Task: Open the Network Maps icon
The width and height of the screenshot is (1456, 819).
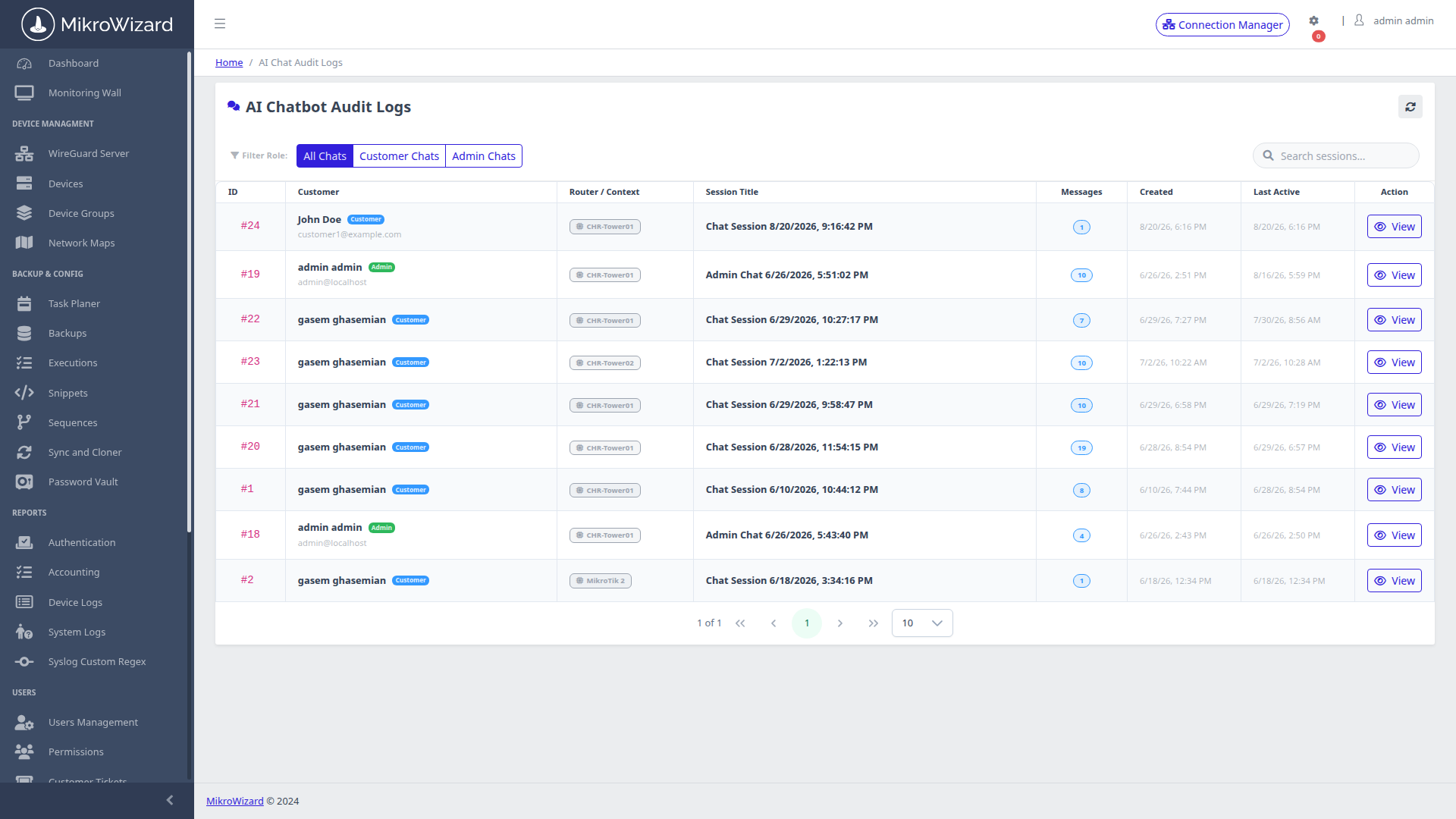Action: pyautogui.click(x=24, y=243)
